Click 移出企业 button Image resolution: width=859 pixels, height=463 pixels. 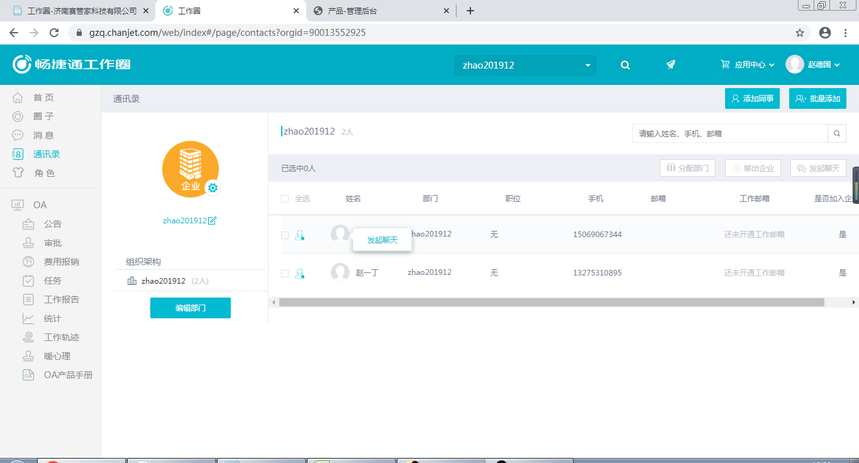point(753,168)
